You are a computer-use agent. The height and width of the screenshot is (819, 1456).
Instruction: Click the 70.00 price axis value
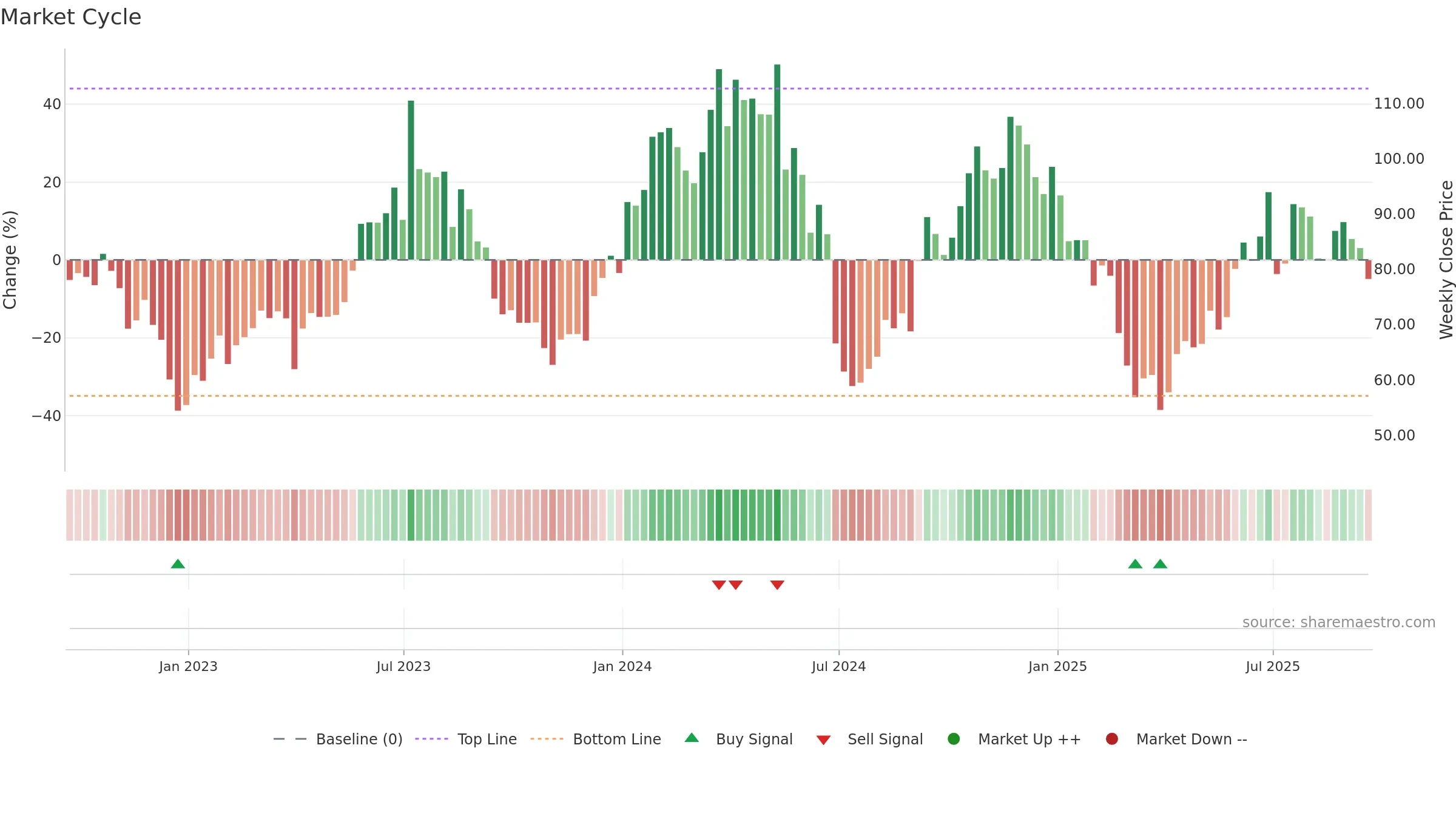[x=1394, y=325]
